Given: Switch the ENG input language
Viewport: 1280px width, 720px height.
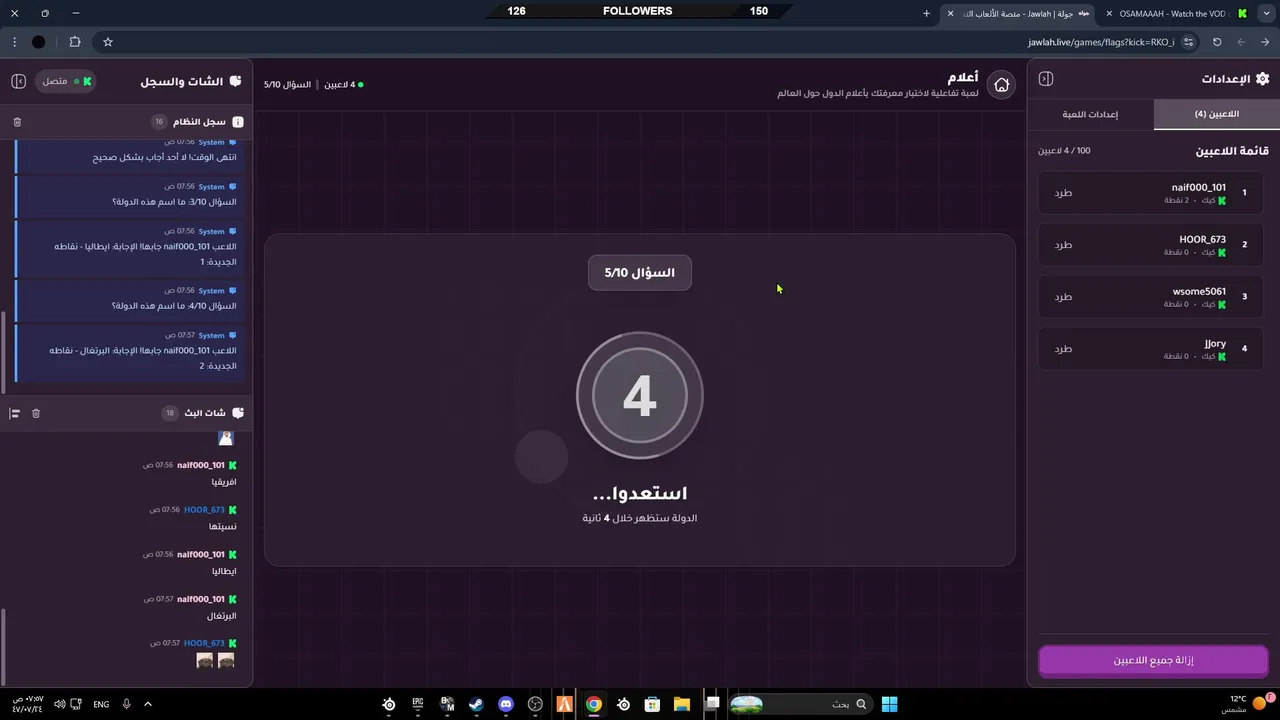Looking at the screenshot, I should (101, 704).
